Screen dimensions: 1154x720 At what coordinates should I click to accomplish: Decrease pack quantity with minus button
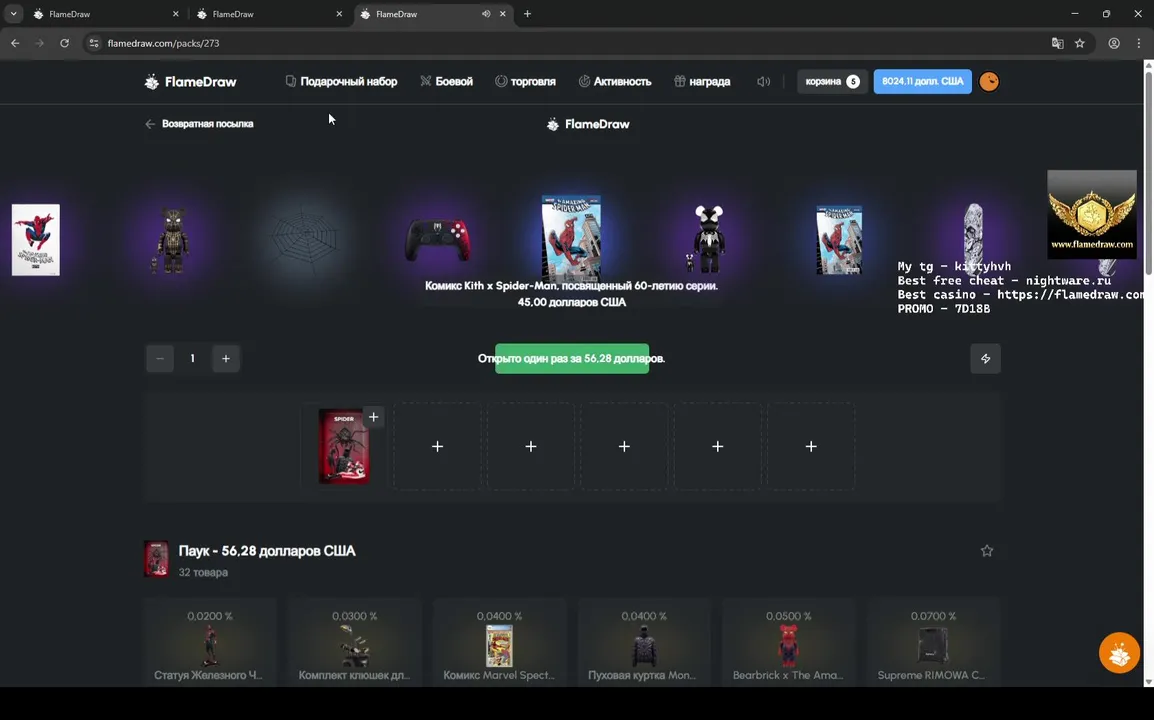[x=160, y=359]
